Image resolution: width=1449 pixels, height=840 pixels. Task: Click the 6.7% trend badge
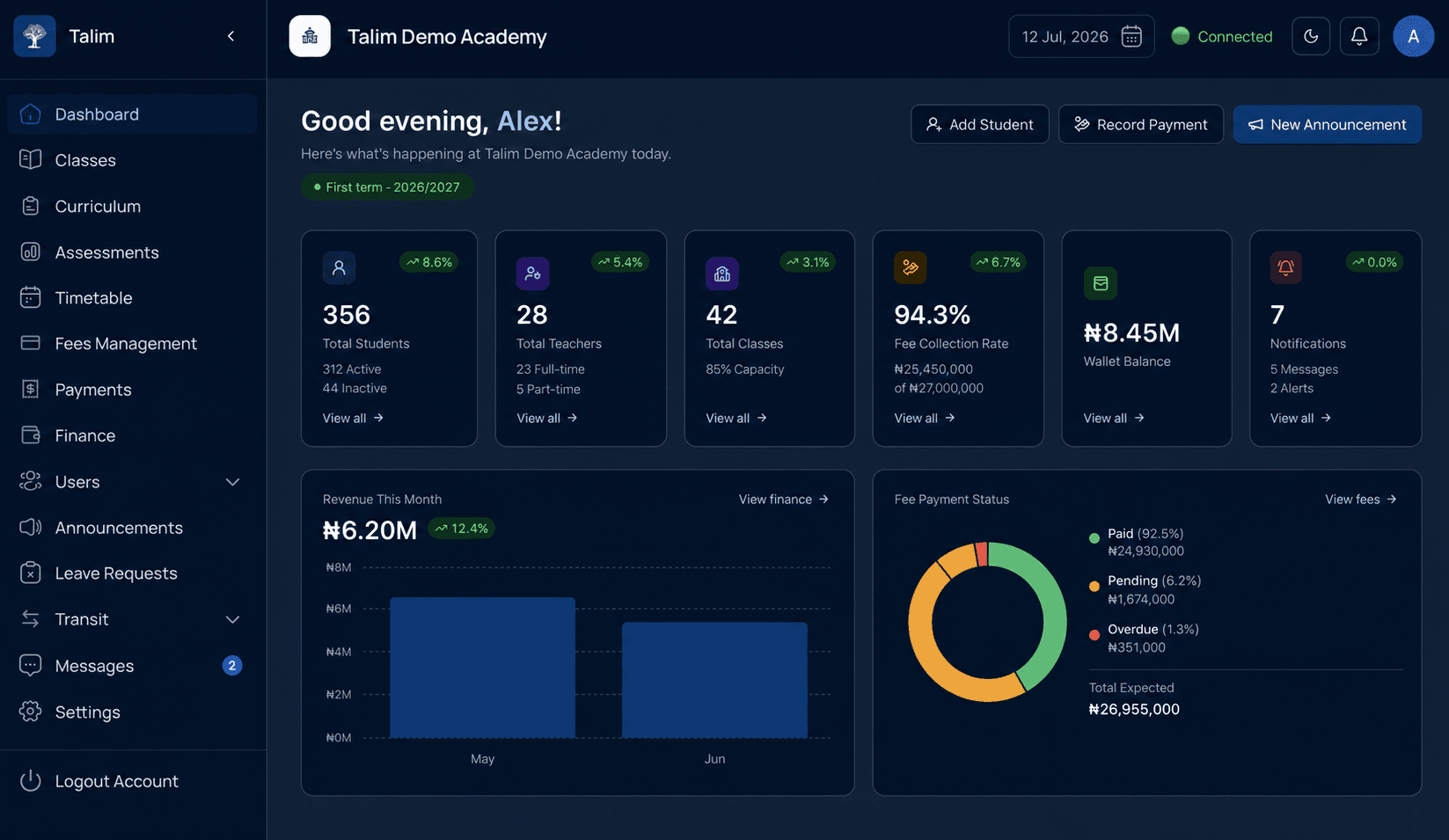tap(997, 262)
